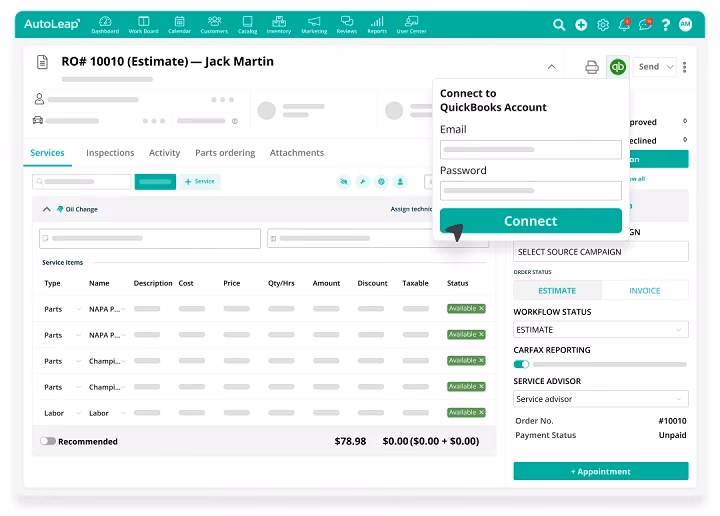This screenshot has height=516, width=720.
Task: Click the Connect button for QuickBooks
Action: tap(530, 221)
